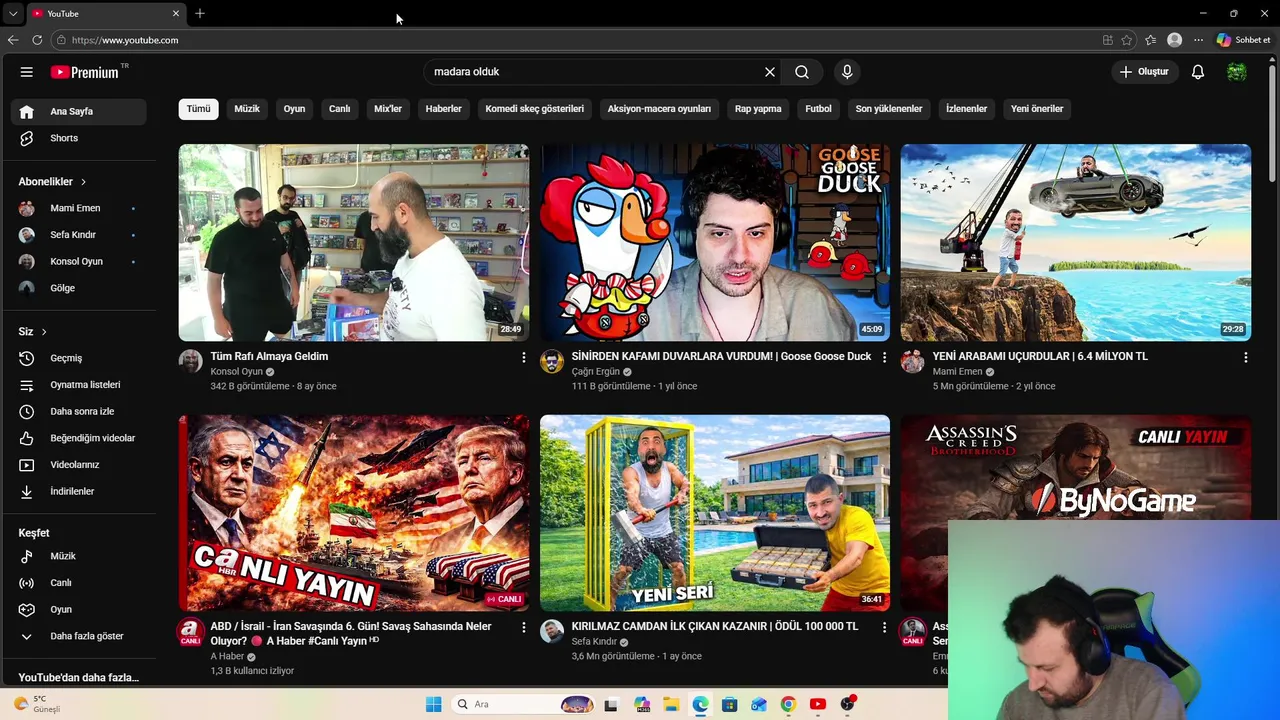Select the İzlenenler chip
Viewport: 1280px width, 720px height.
point(966,109)
